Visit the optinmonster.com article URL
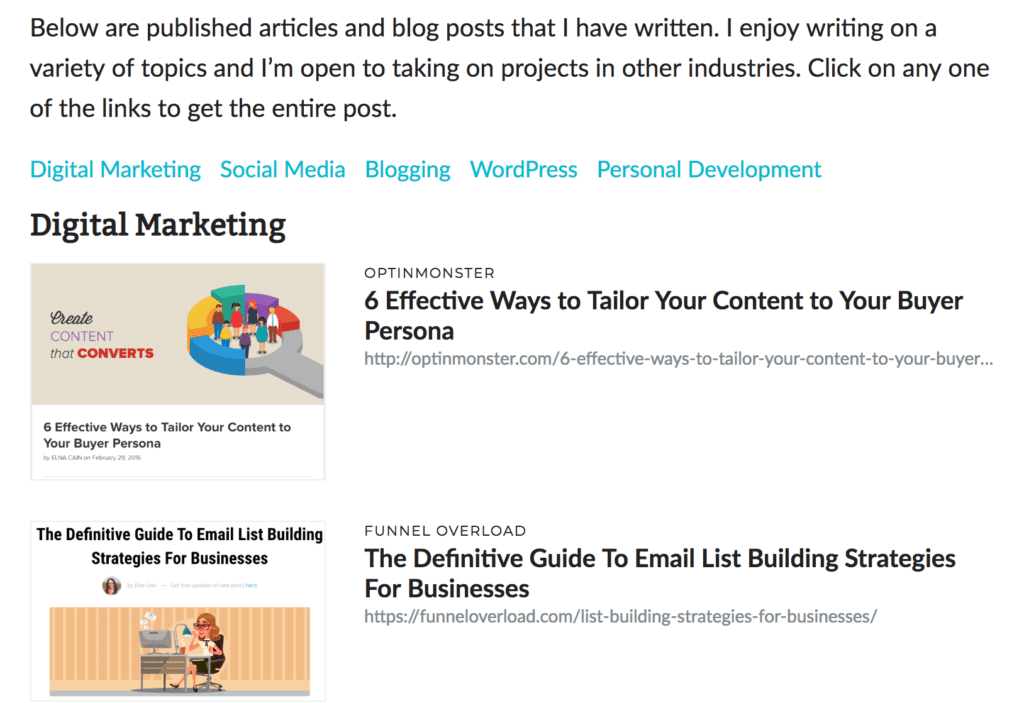 click(x=678, y=359)
